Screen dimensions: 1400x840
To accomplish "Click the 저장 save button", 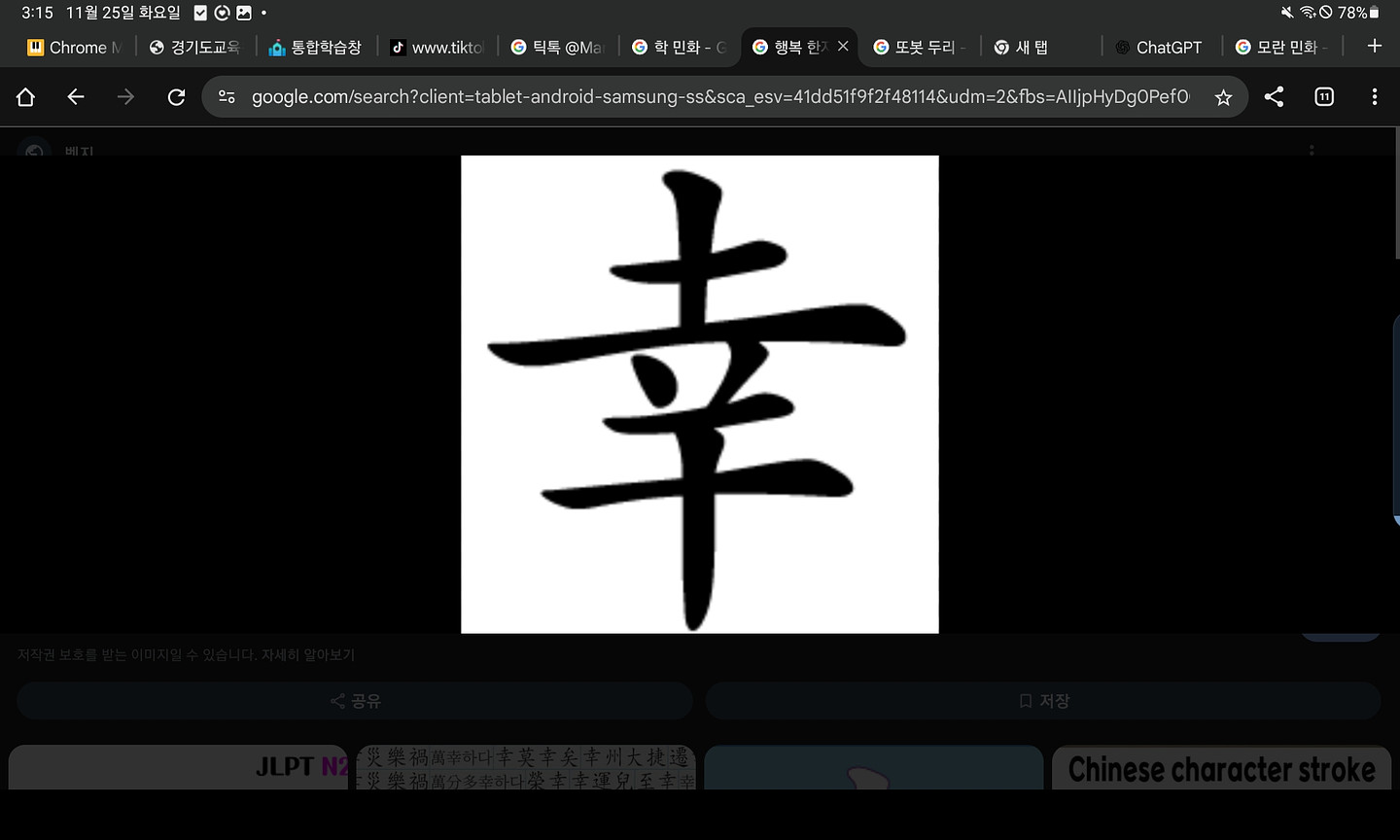I will [1043, 701].
